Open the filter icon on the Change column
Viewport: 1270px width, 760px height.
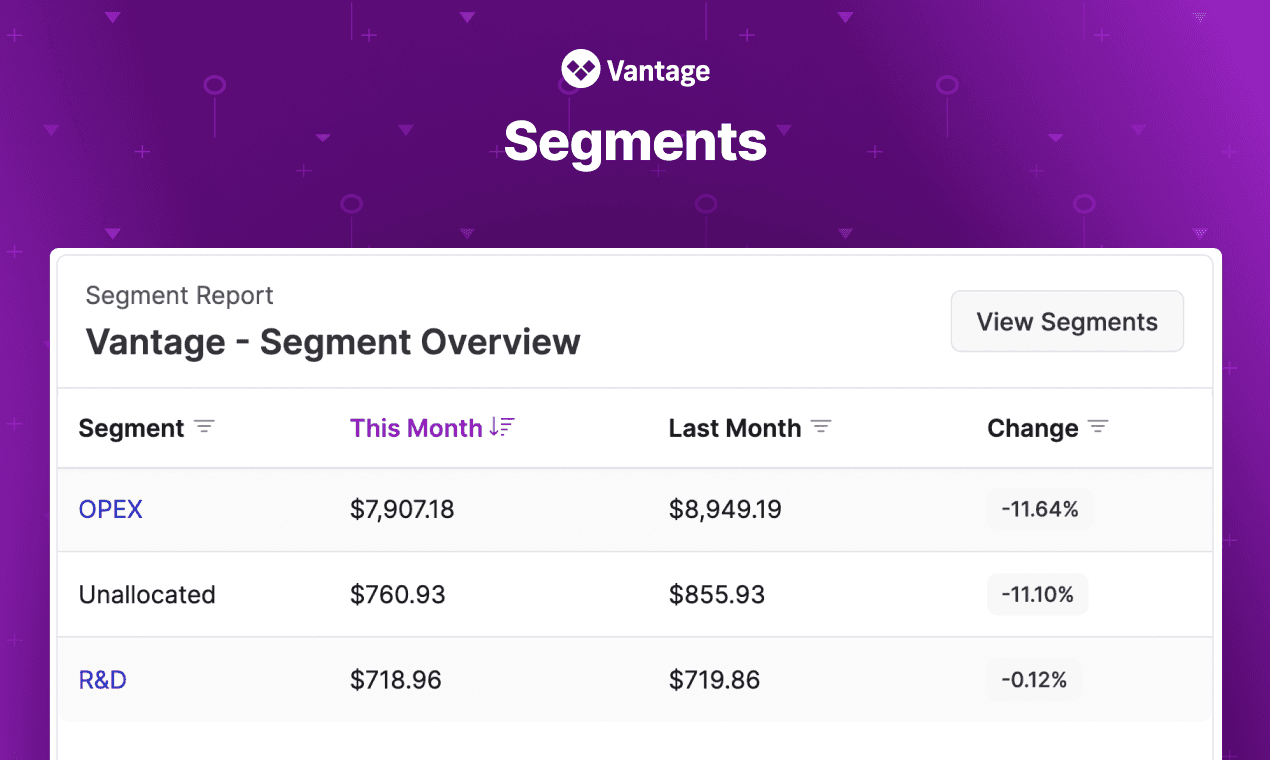click(x=1098, y=427)
